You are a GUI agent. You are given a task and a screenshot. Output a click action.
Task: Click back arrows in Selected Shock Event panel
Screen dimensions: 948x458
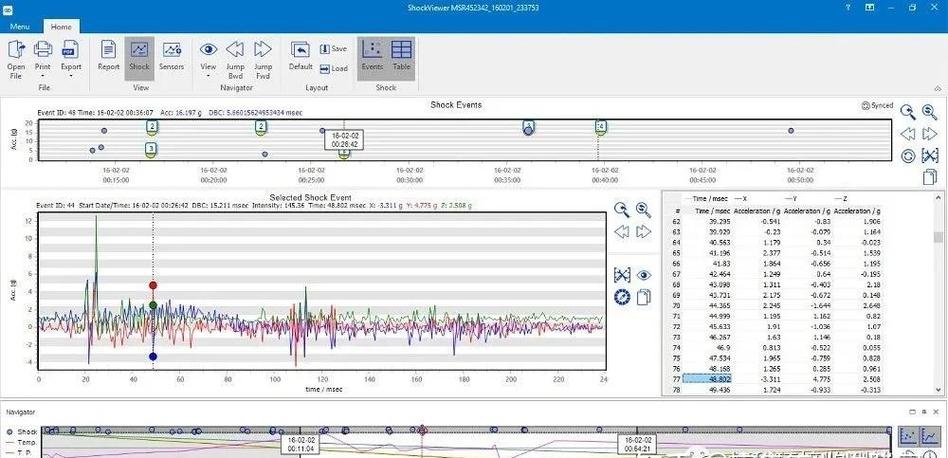pos(622,231)
